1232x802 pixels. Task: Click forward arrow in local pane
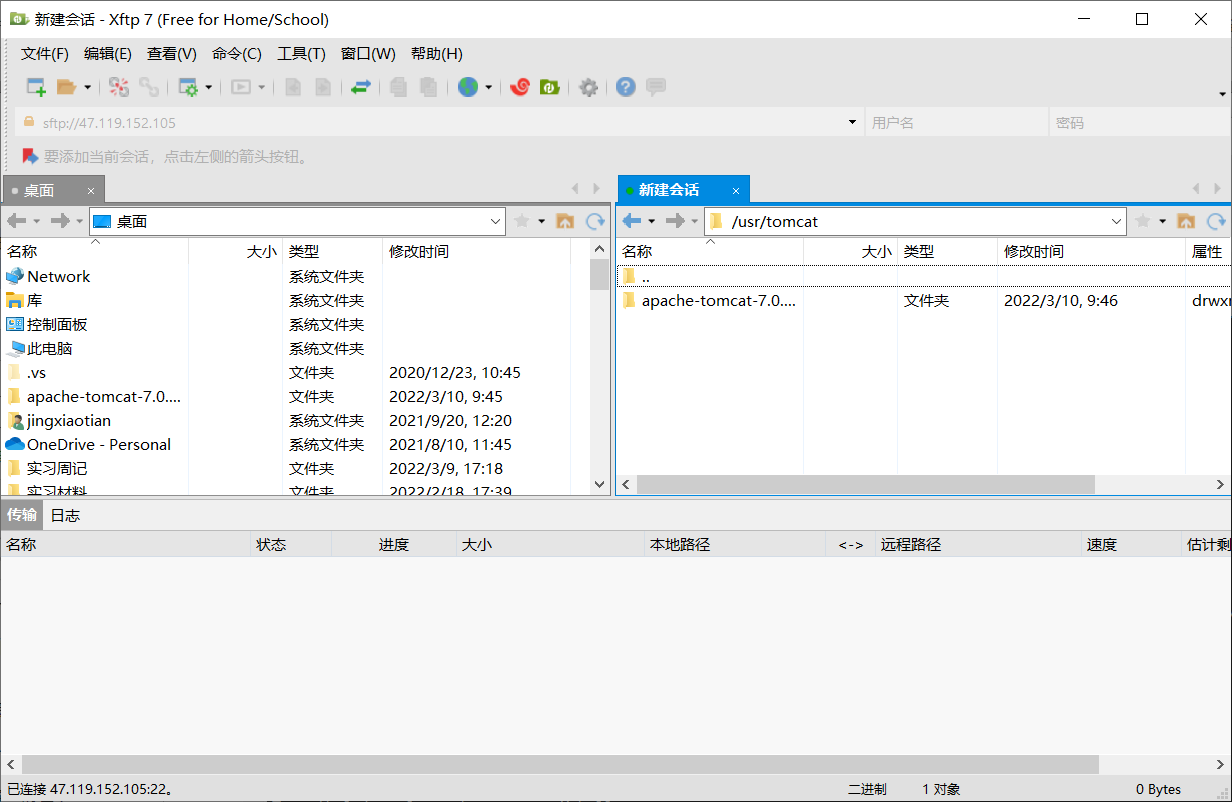[60, 221]
